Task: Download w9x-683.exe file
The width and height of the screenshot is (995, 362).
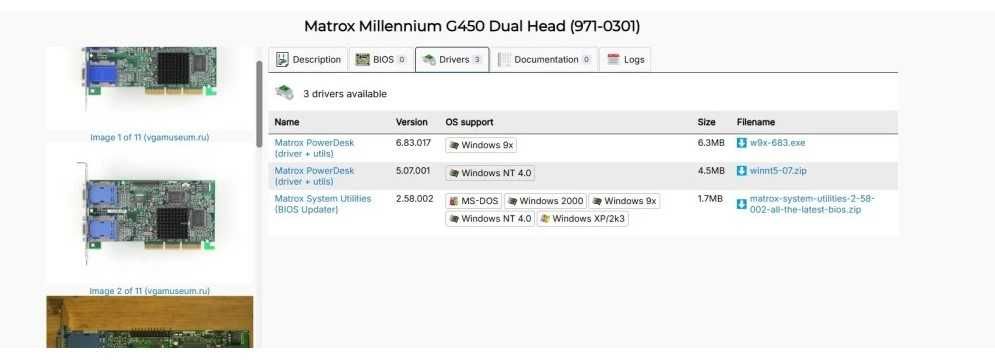Action: [x=777, y=143]
